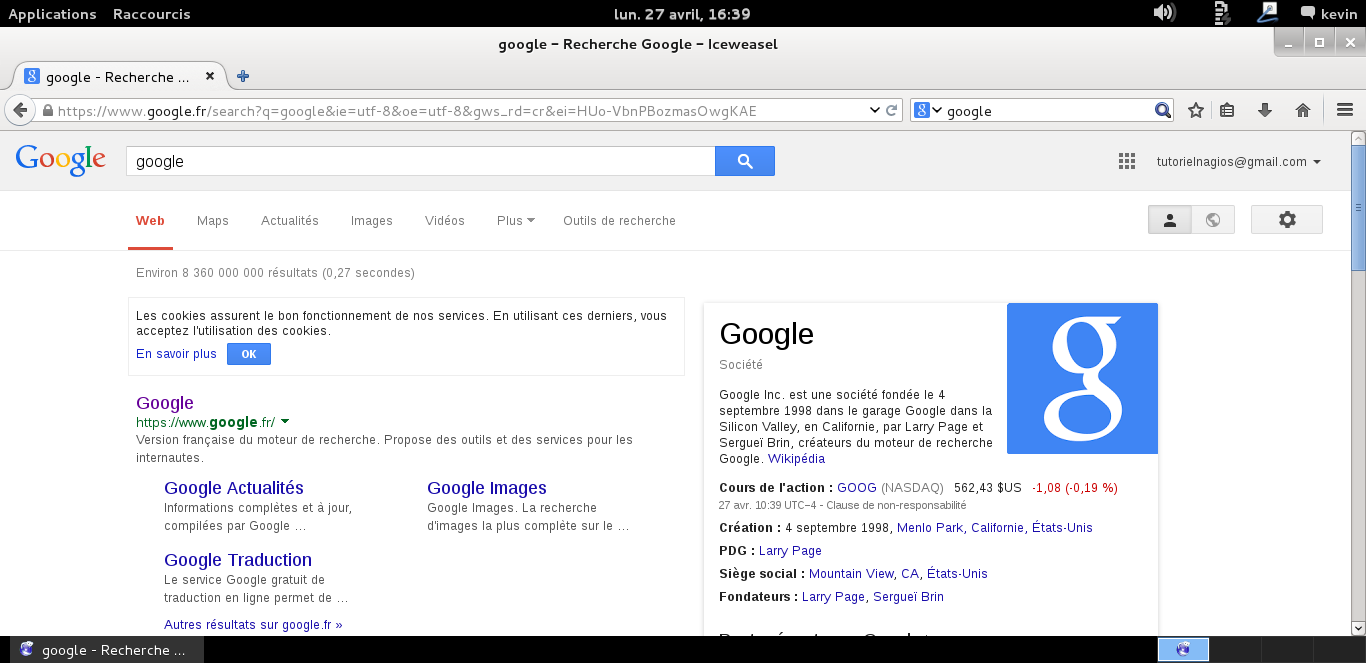Open the volume control in top panel

click(1164, 13)
